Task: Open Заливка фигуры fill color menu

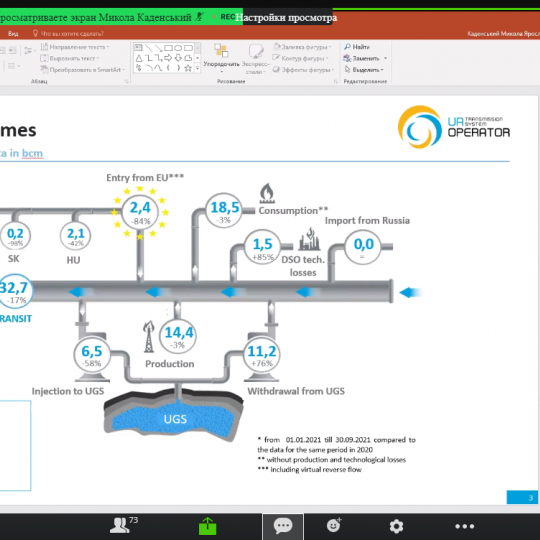Action: click(x=302, y=46)
